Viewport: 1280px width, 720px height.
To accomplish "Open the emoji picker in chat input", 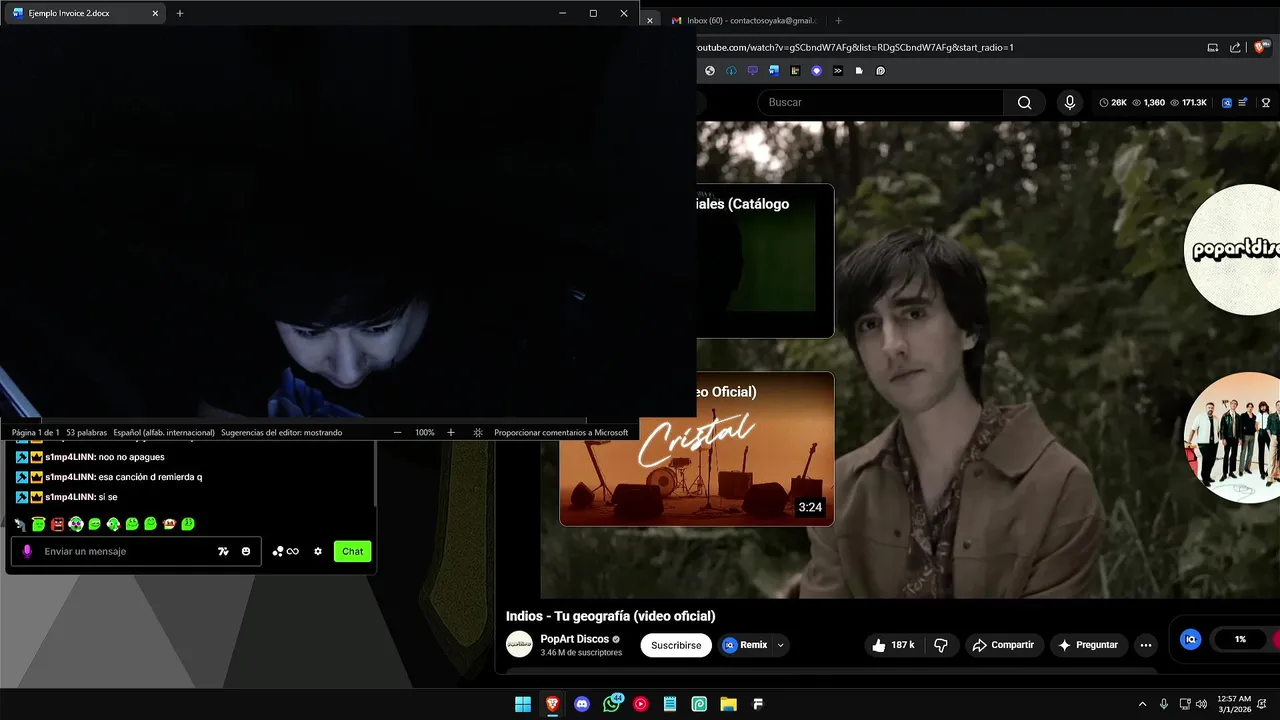I will tap(246, 551).
